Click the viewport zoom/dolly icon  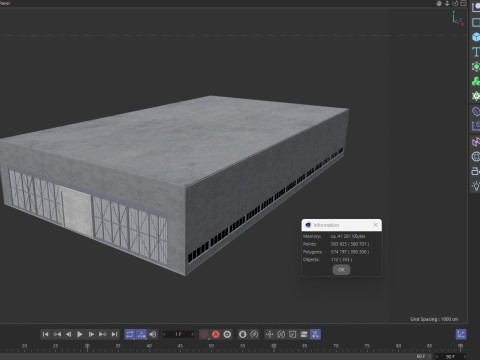point(447,3)
